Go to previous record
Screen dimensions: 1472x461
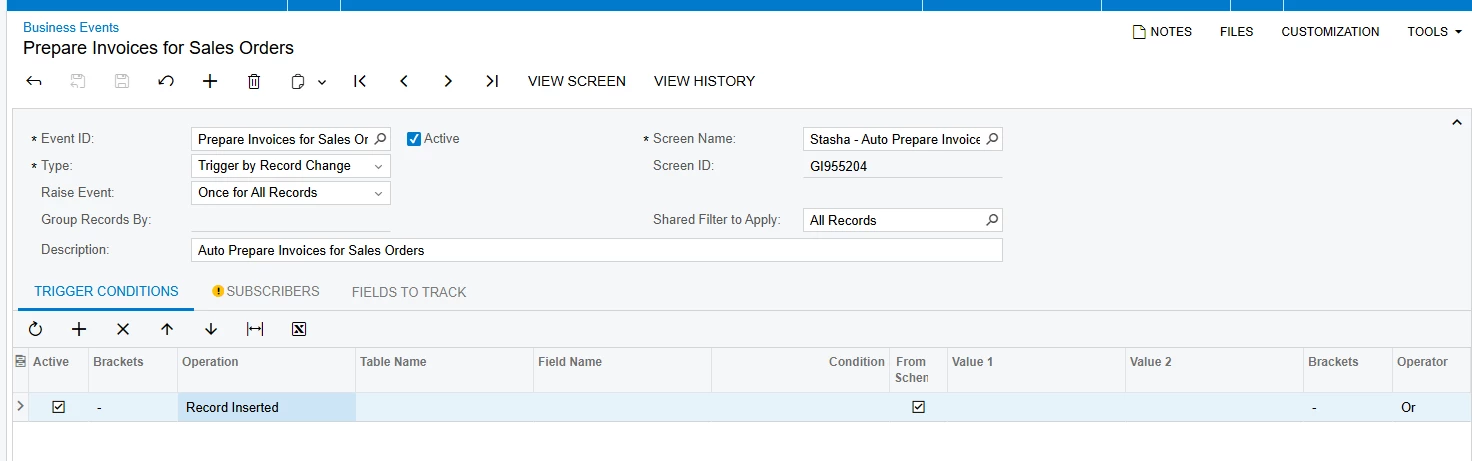[x=404, y=81]
